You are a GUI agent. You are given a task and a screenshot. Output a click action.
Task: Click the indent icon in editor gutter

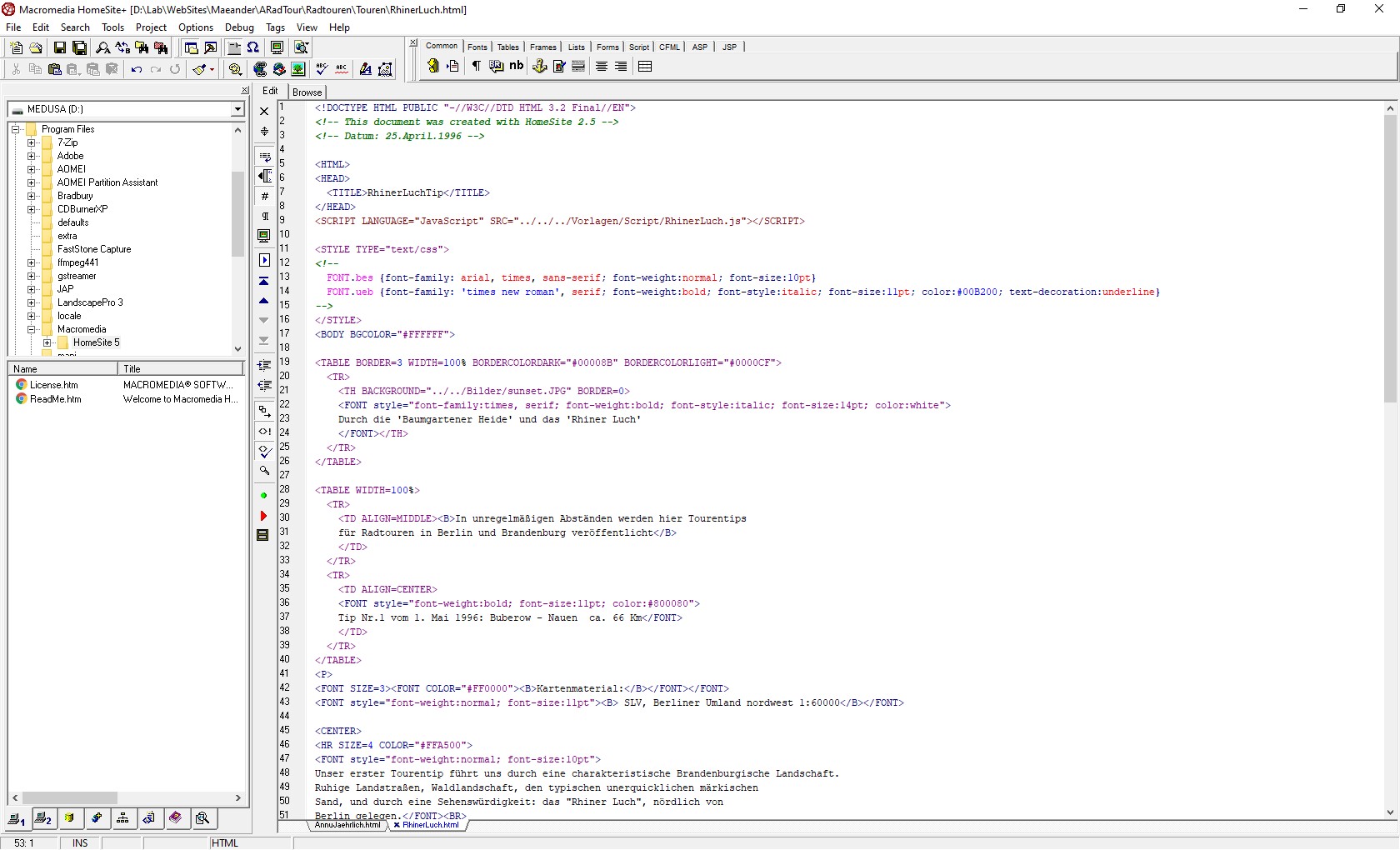tap(264, 365)
